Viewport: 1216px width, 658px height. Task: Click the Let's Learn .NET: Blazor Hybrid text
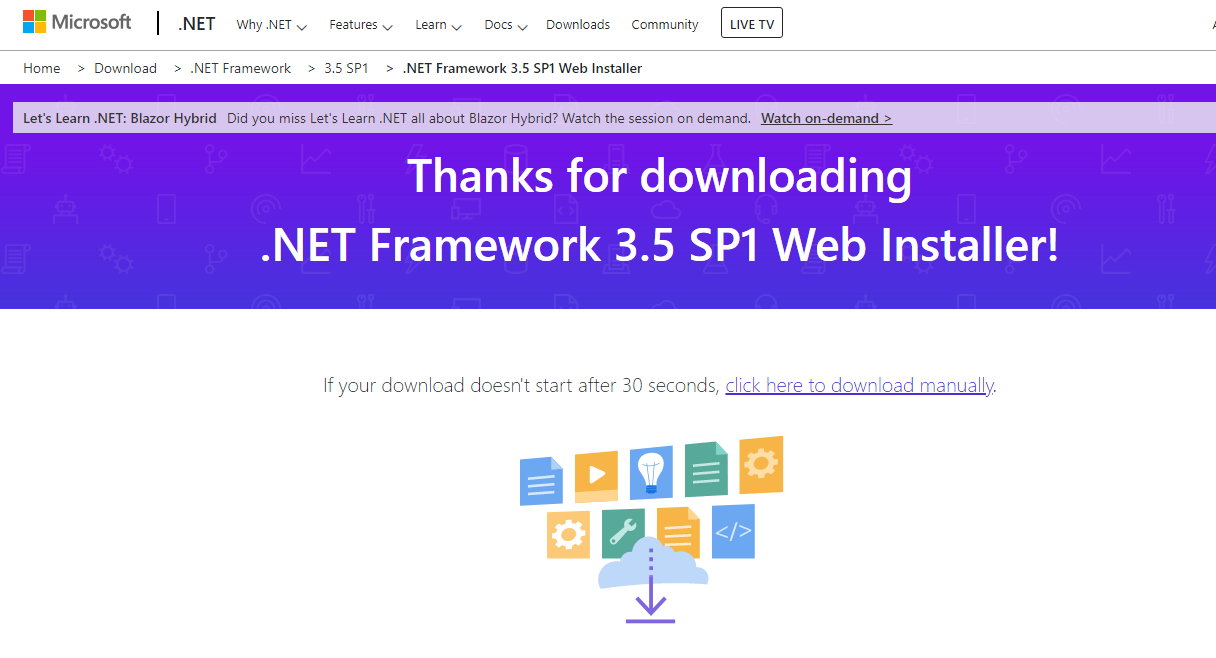pyautogui.click(x=120, y=118)
